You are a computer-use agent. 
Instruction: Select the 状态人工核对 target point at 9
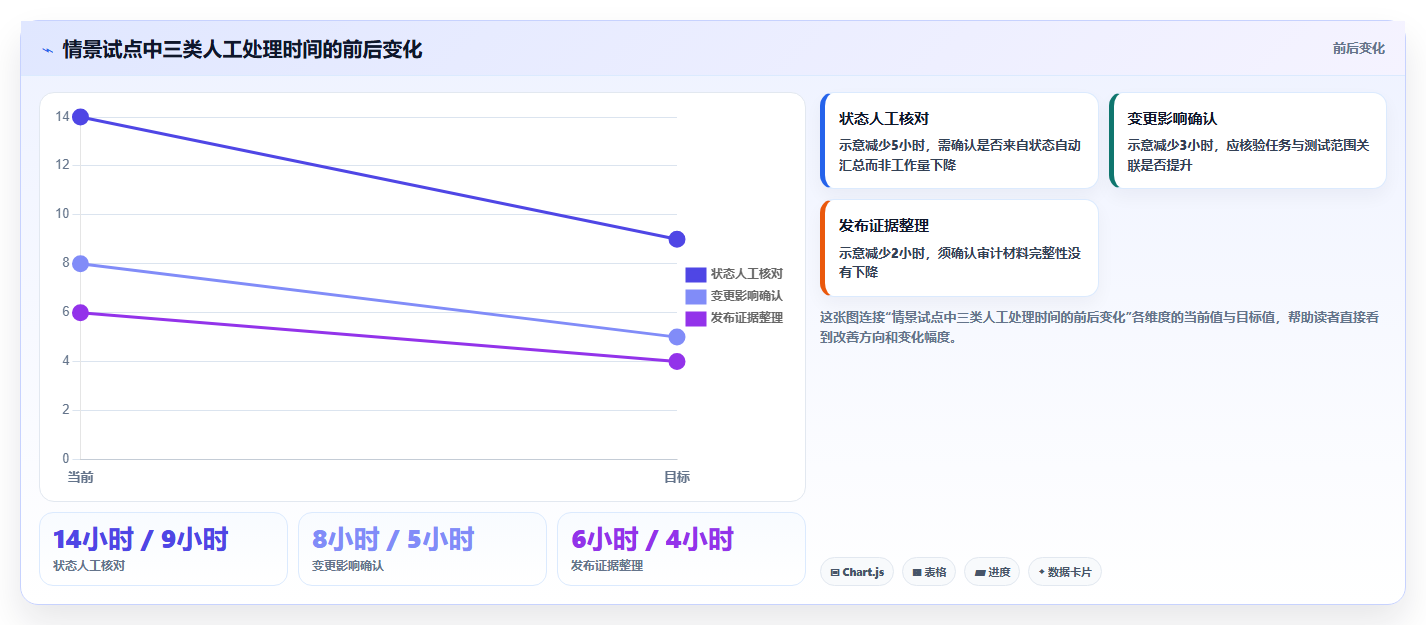(x=677, y=239)
